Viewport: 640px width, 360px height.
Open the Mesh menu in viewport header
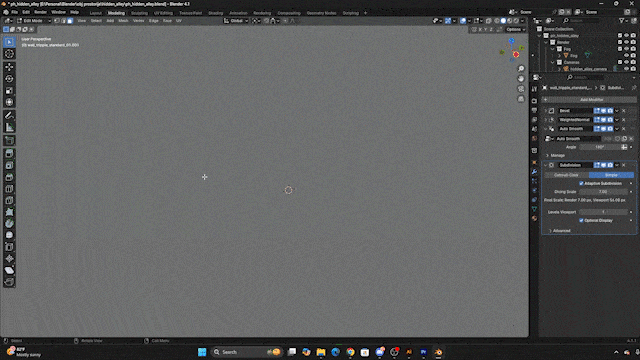point(123,21)
